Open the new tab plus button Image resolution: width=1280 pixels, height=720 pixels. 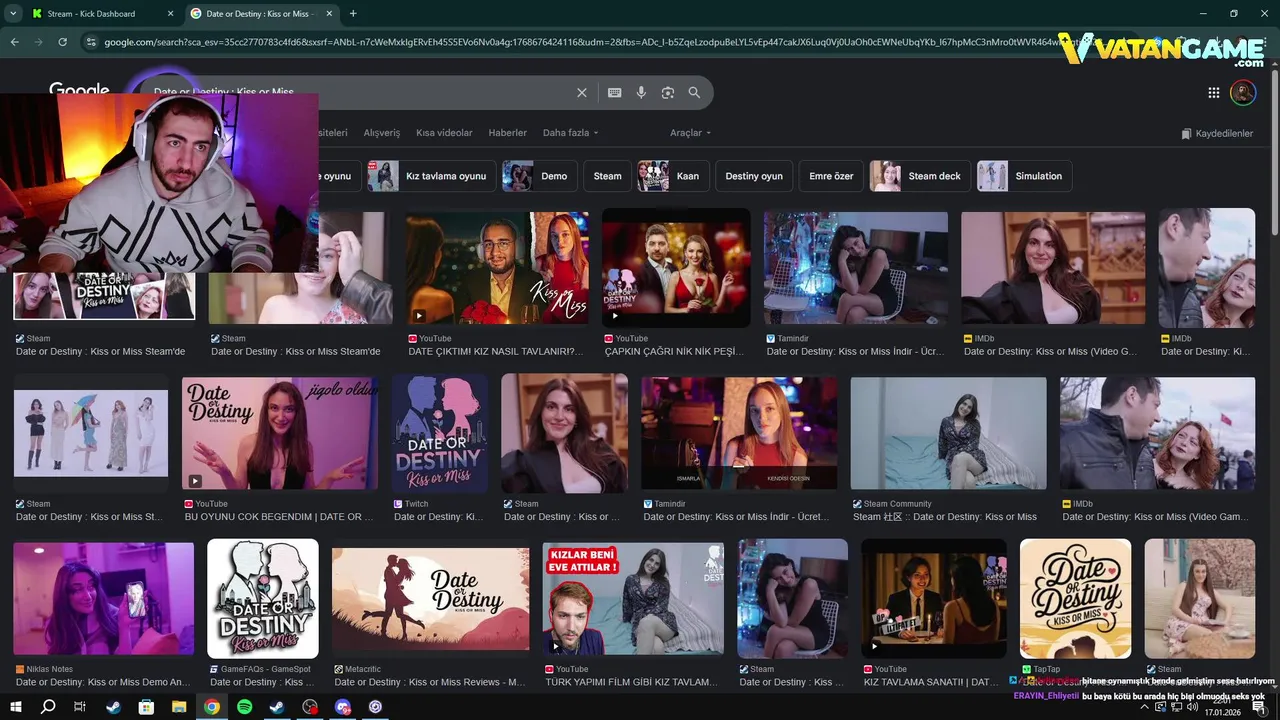[353, 14]
